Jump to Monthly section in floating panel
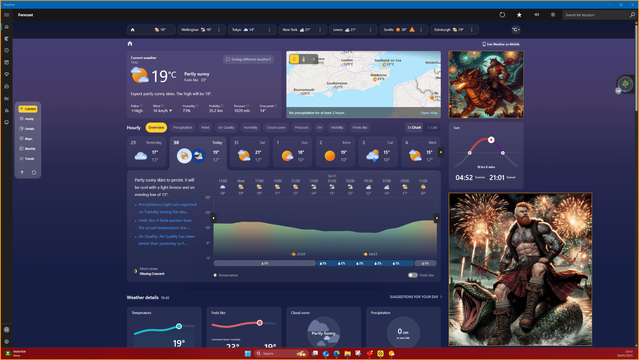639x360 pixels. pos(27,149)
